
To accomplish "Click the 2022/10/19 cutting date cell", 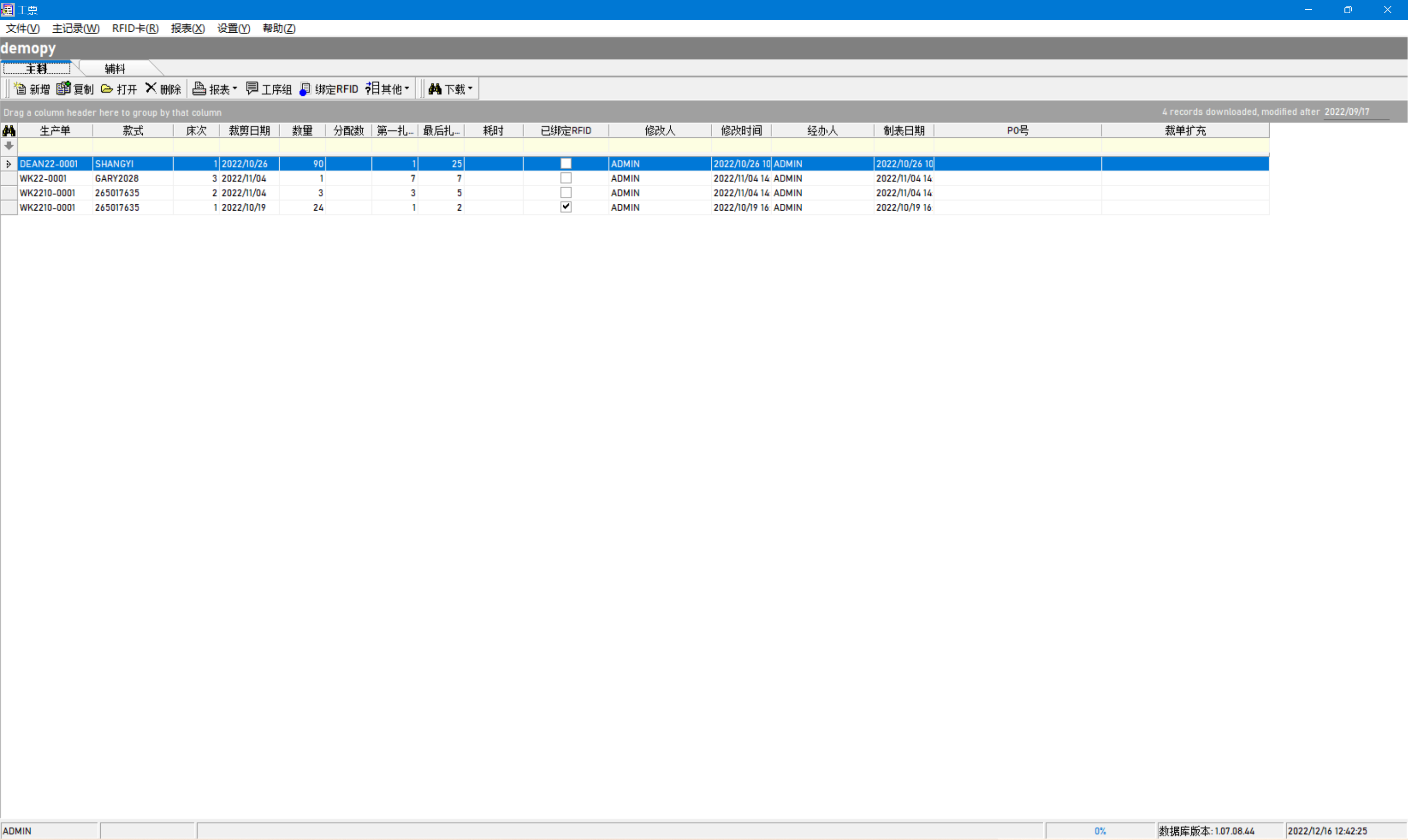I will click(x=249, y=208).
